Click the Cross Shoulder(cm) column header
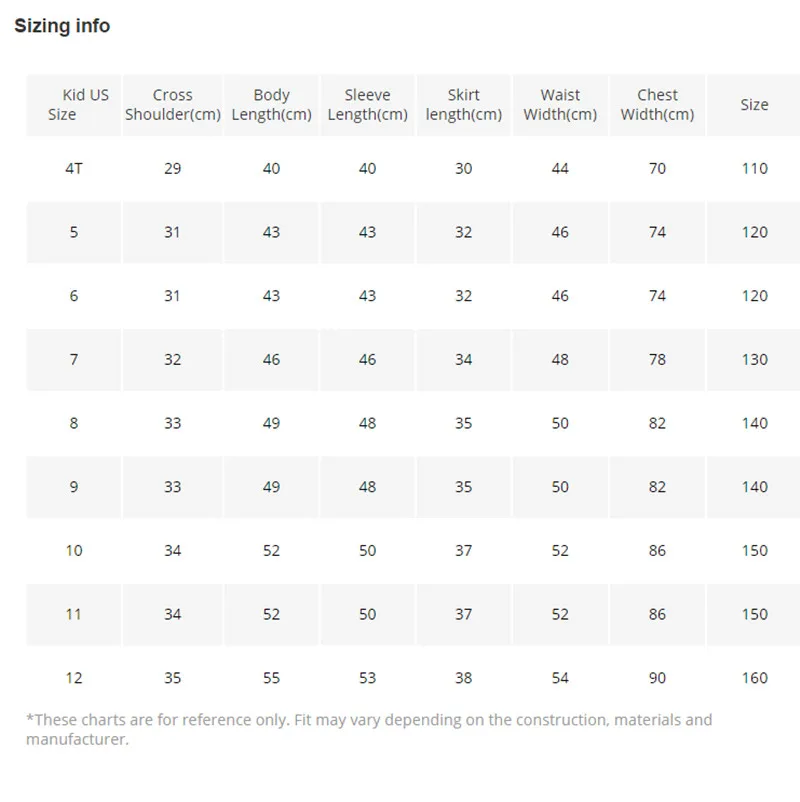The width and height of the screenshot is (800, 802). click(x=172, y=105)
